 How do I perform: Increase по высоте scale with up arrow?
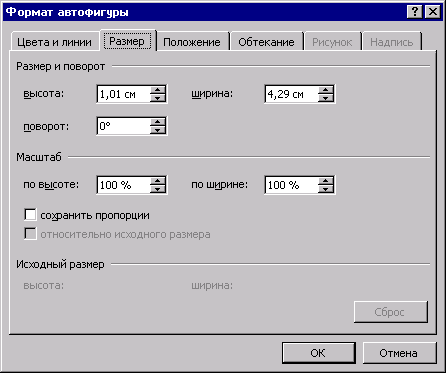click(158, 181)
